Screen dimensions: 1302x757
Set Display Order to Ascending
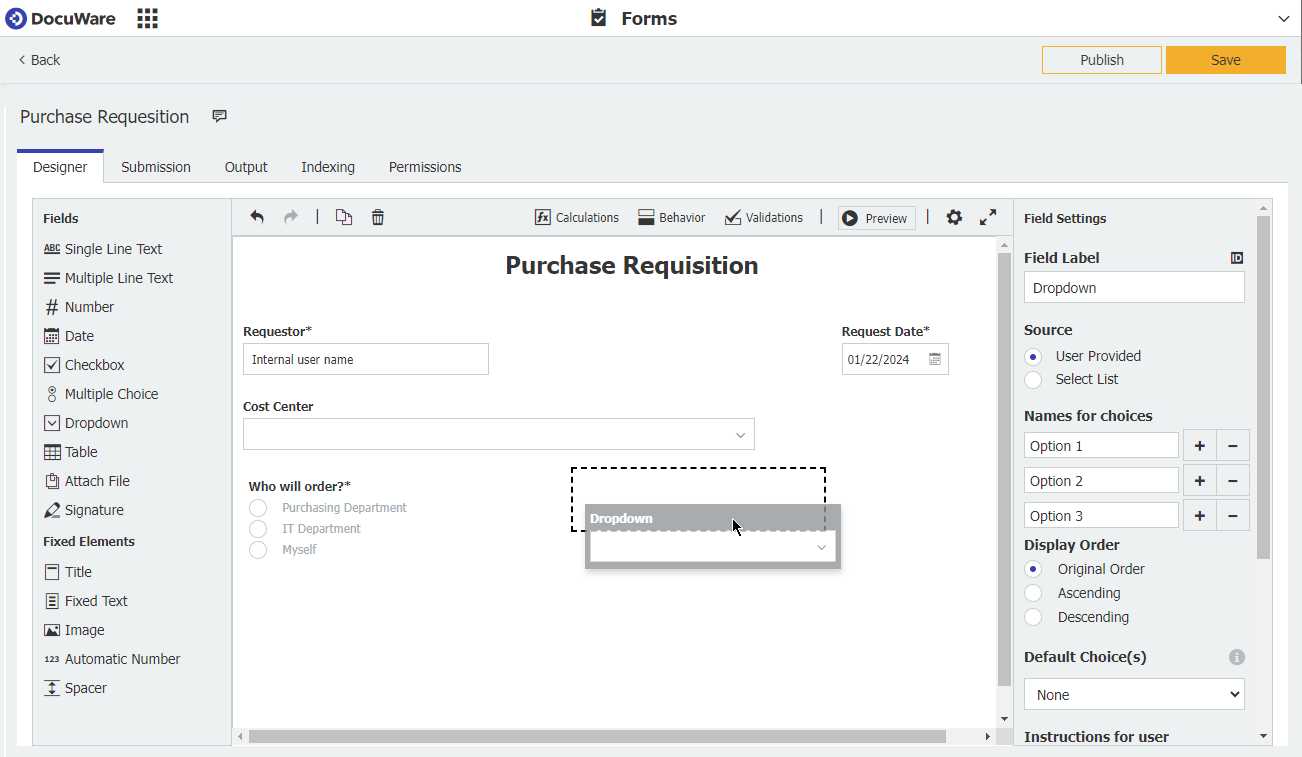pyautogui.click(x=1031, y=593)
